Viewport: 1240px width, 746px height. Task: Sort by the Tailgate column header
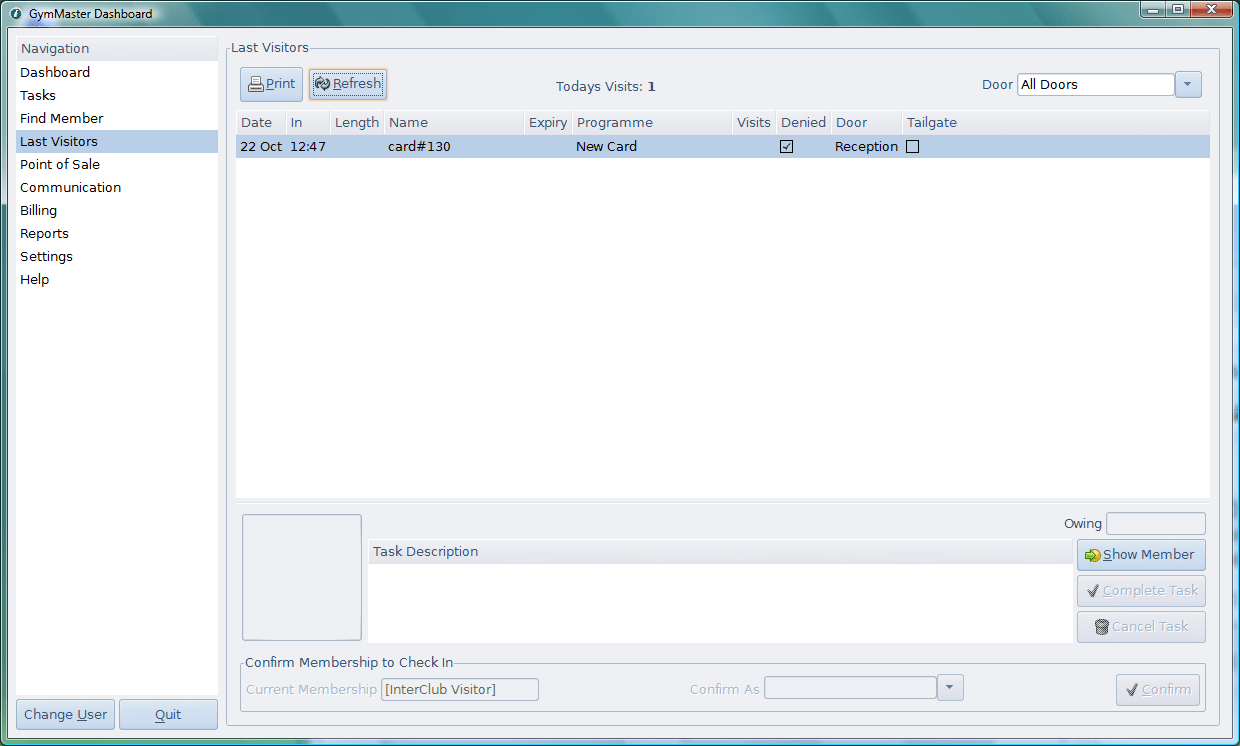[x=1056, y=122]
